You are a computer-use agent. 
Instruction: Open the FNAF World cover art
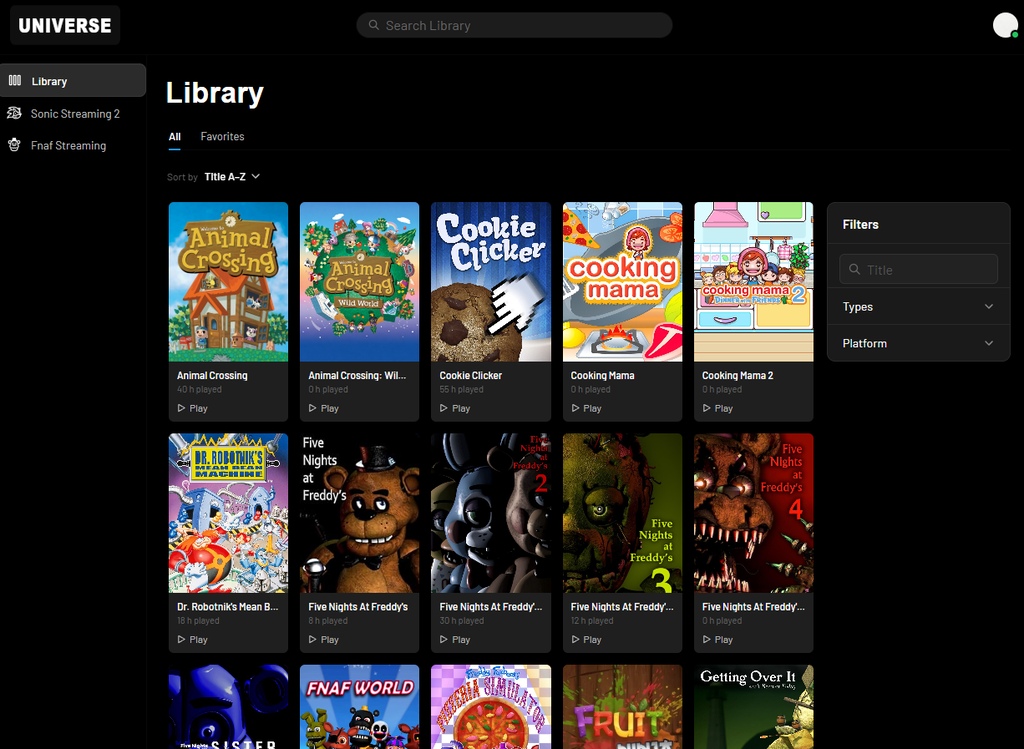click(x=359, y=707)
